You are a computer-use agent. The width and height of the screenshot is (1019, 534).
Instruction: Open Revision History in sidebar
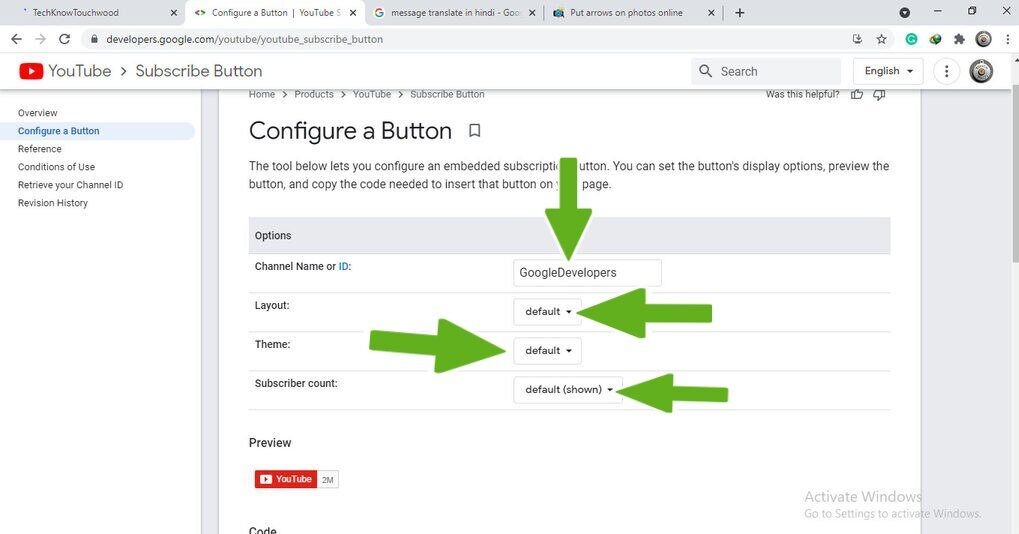point(53,203)
